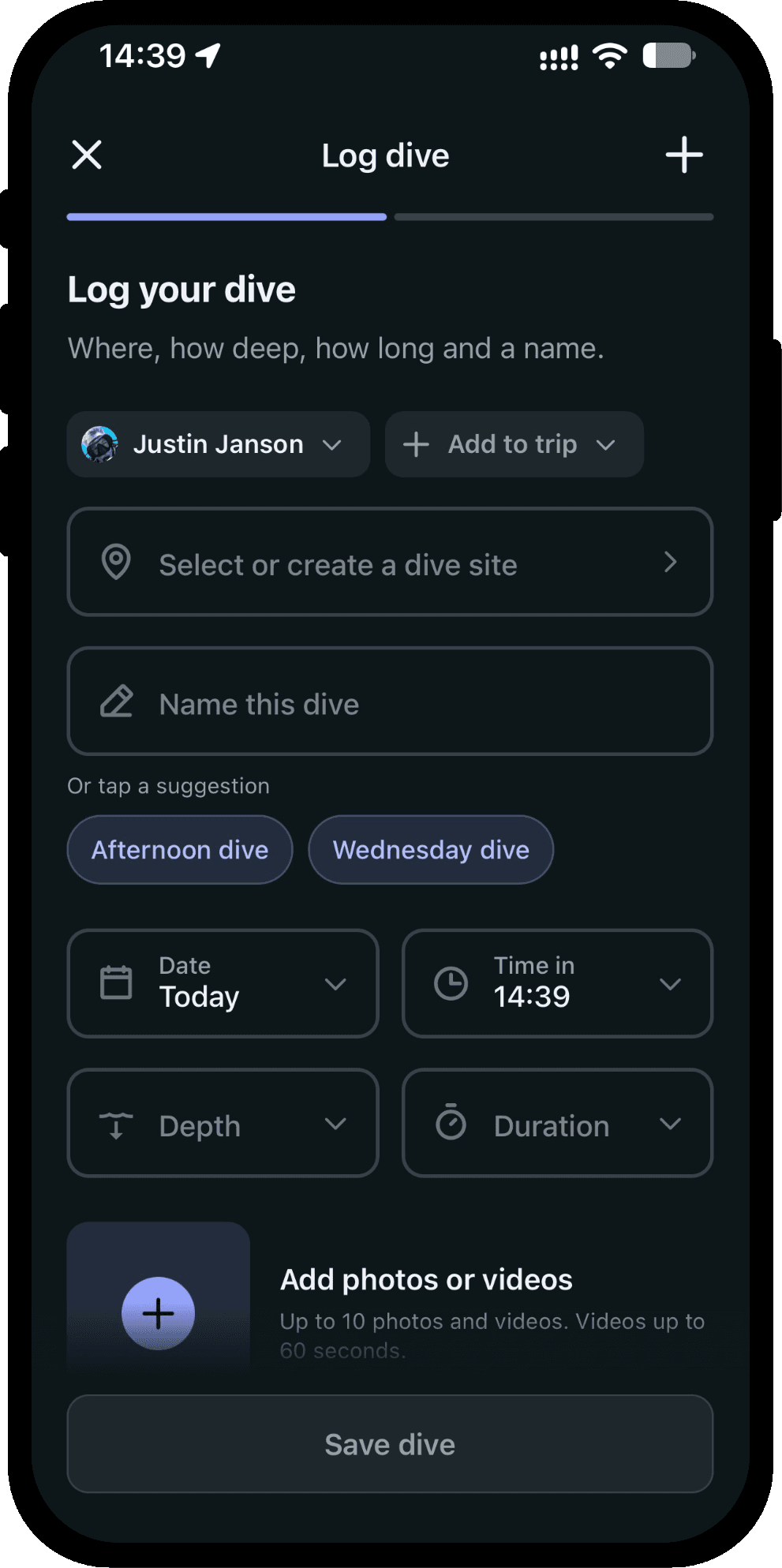
Task: Tap the Or tap a suggestion label
Action: (168, 786)
